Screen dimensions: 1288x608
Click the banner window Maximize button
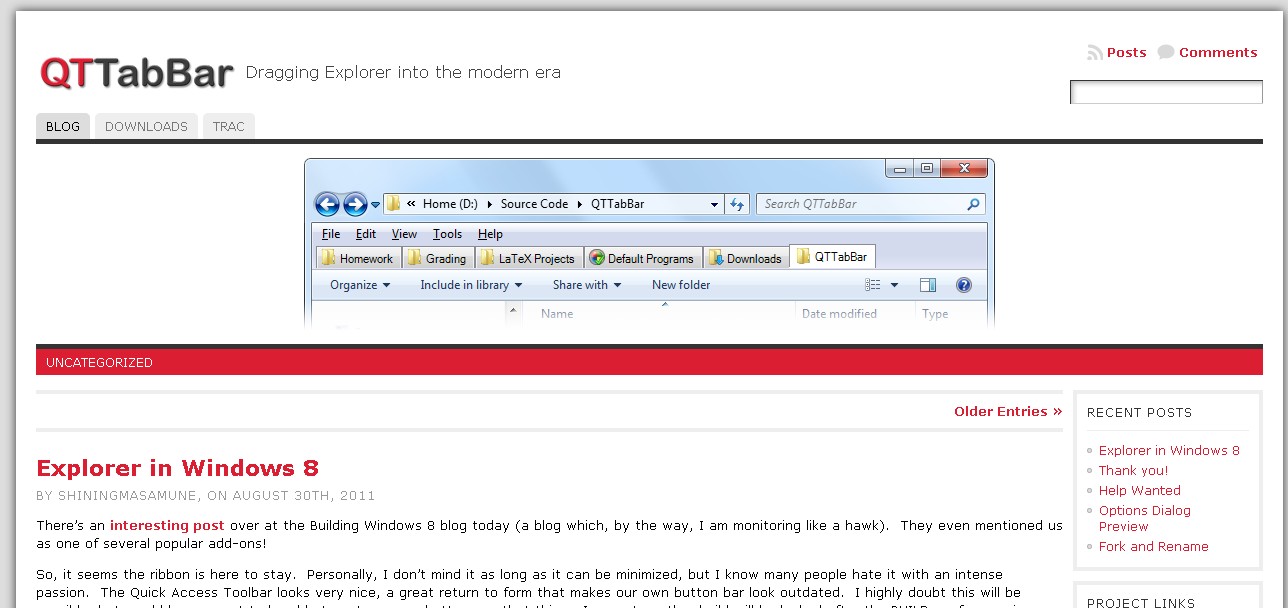pos(927,168)
